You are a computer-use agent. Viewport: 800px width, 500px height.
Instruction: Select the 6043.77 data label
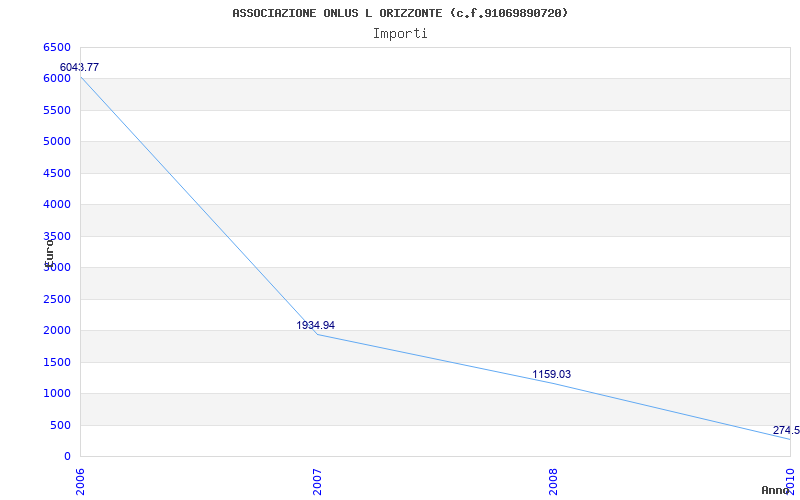(79, 67)
